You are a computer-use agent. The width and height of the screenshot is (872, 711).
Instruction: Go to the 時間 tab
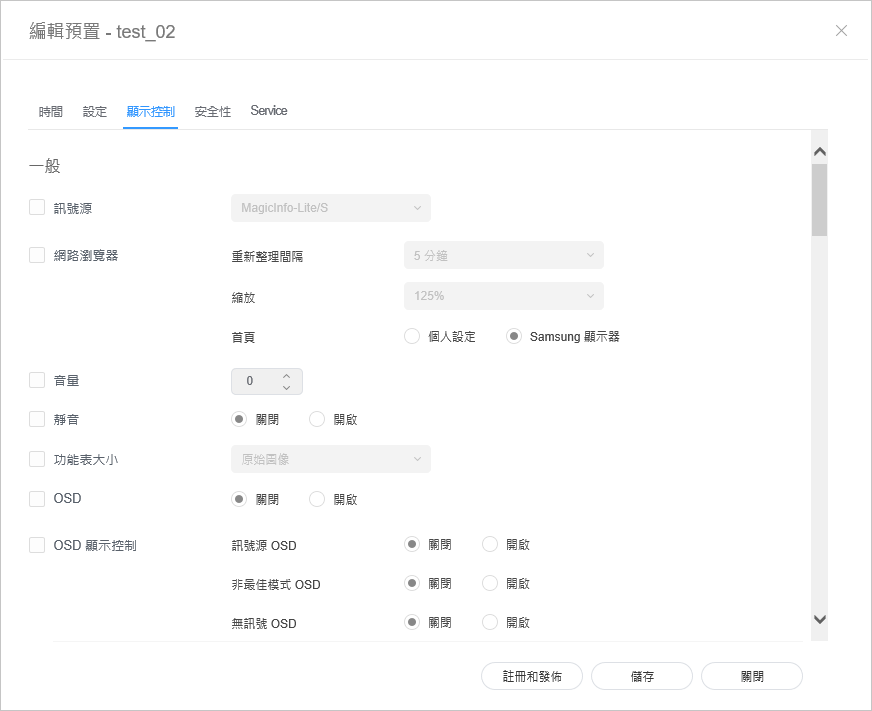point(51,111)
